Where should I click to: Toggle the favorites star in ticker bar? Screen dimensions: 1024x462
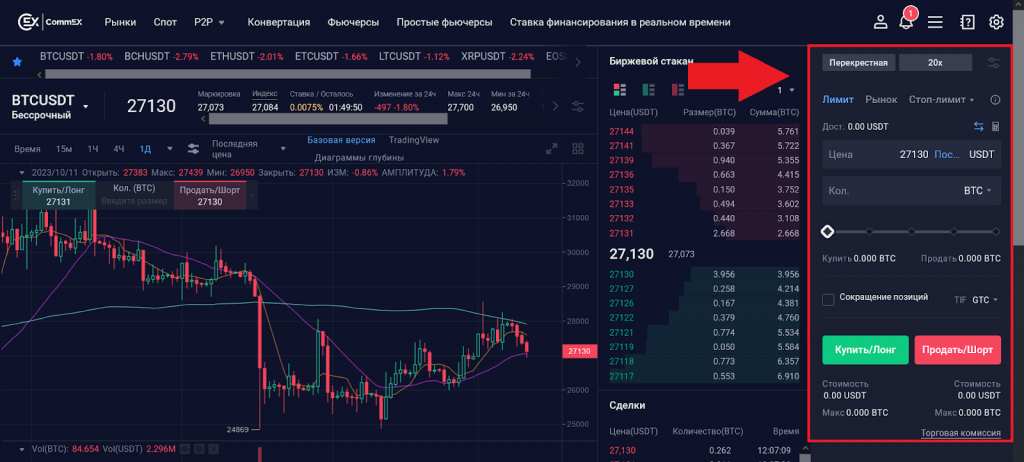[17, 61]
